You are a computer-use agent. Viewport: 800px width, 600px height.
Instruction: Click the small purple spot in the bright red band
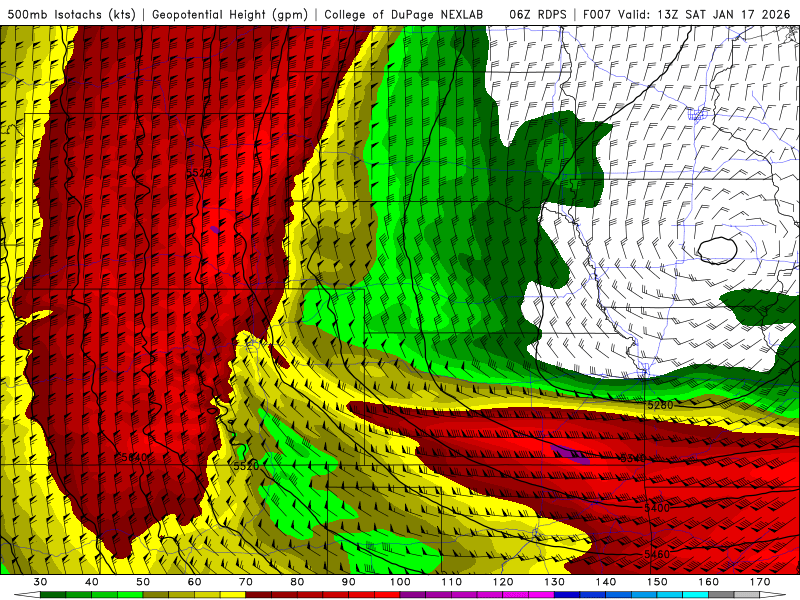[x=215, y=230]
